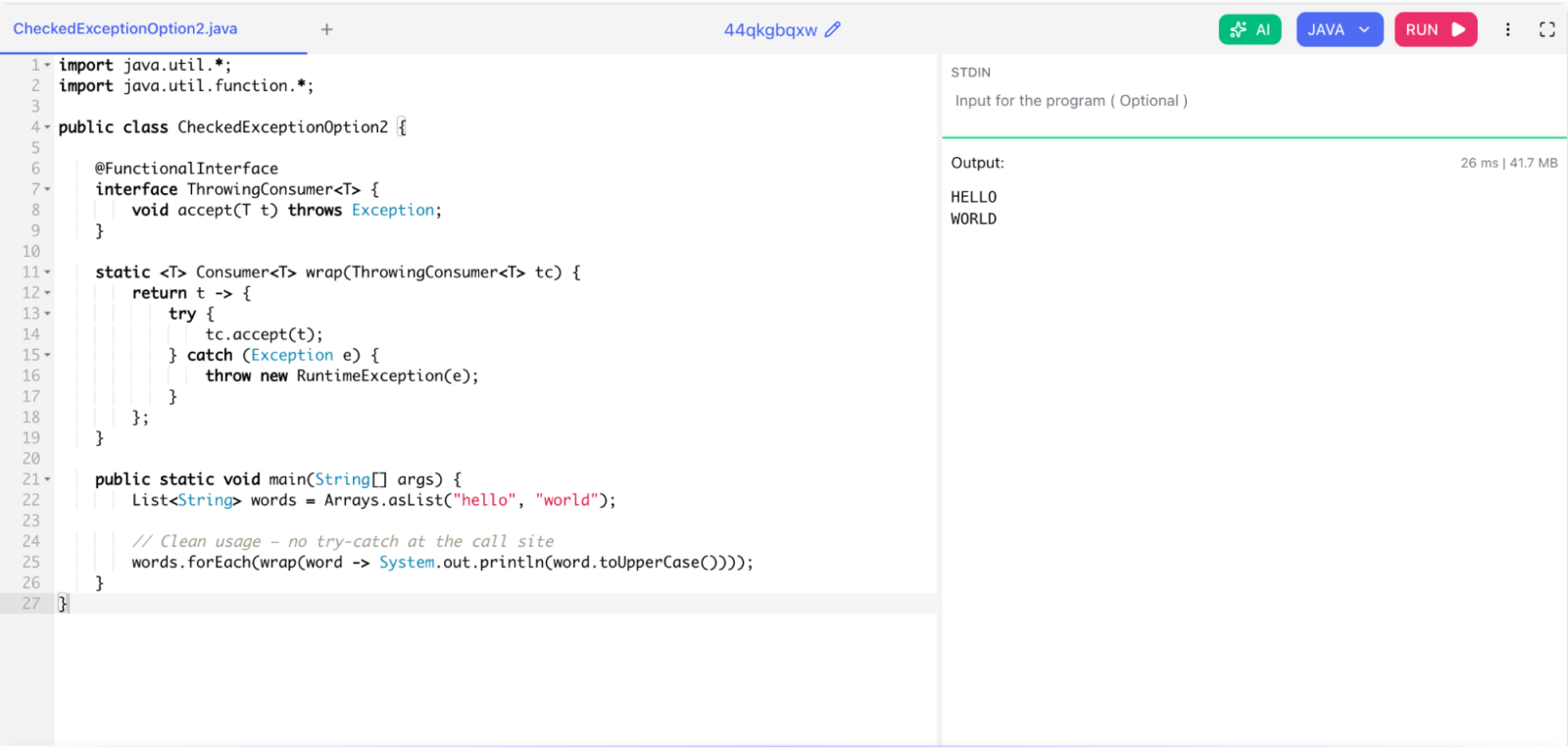Collapse the wrap method fold at line 11
The image size is (1568, 748).
point(47,273)
